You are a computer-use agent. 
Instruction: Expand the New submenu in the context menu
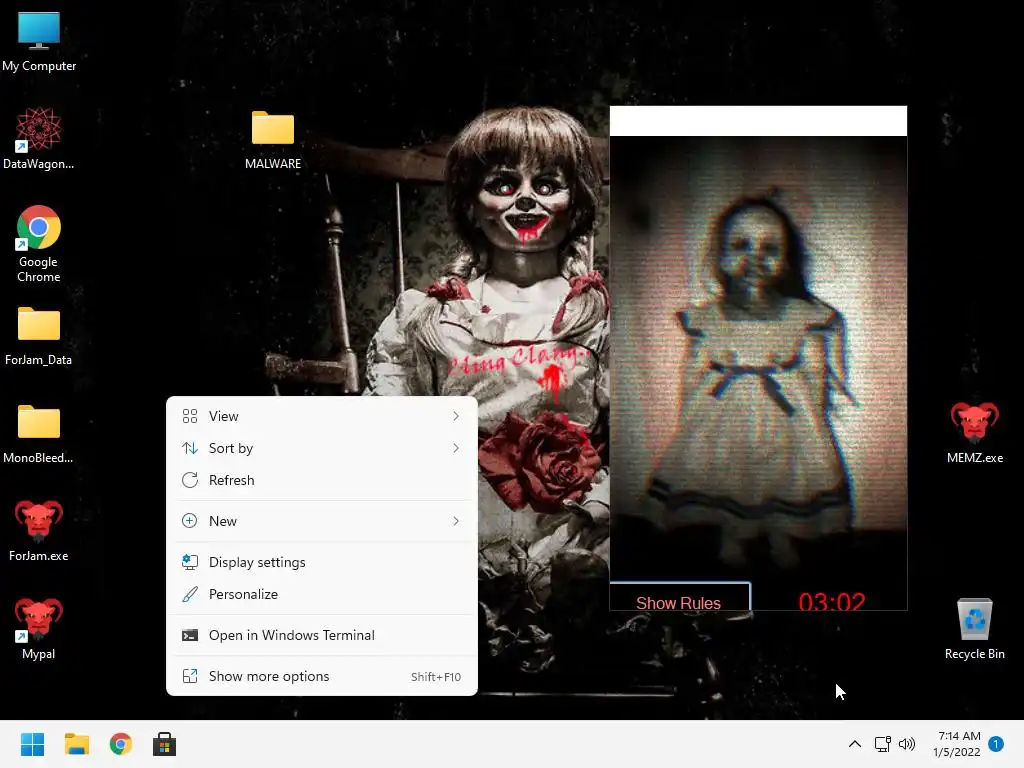point(322,521)
